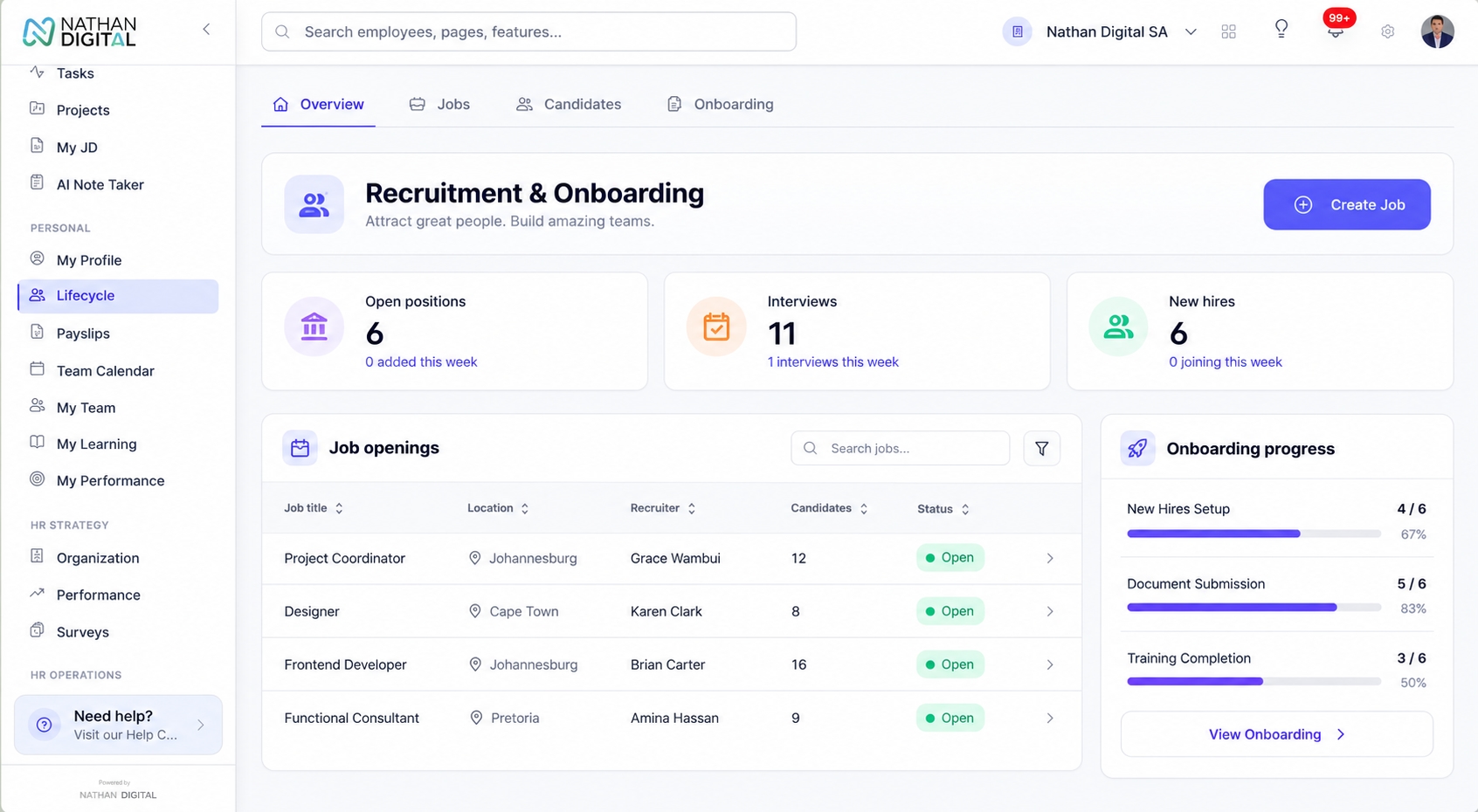
Task: Click the '0 joining this week' link
Action: (x=1225, y=361)
